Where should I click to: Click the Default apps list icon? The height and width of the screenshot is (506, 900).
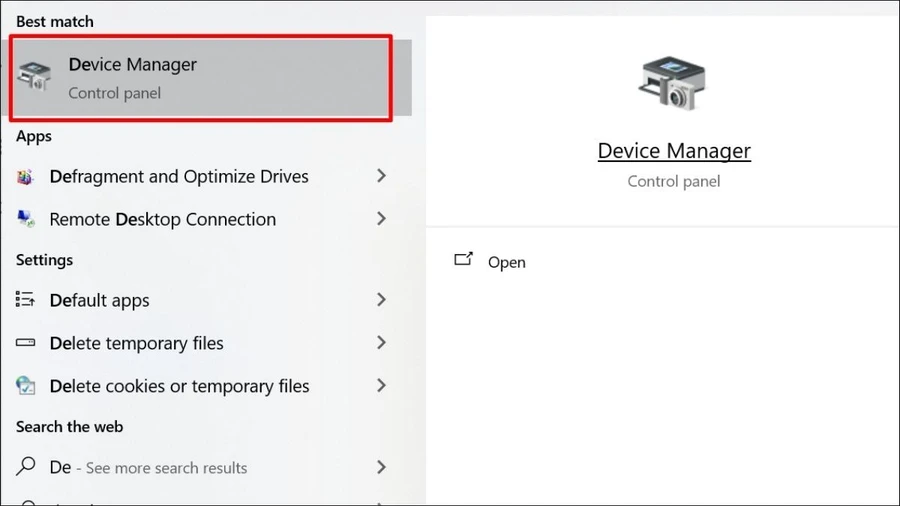25,299
